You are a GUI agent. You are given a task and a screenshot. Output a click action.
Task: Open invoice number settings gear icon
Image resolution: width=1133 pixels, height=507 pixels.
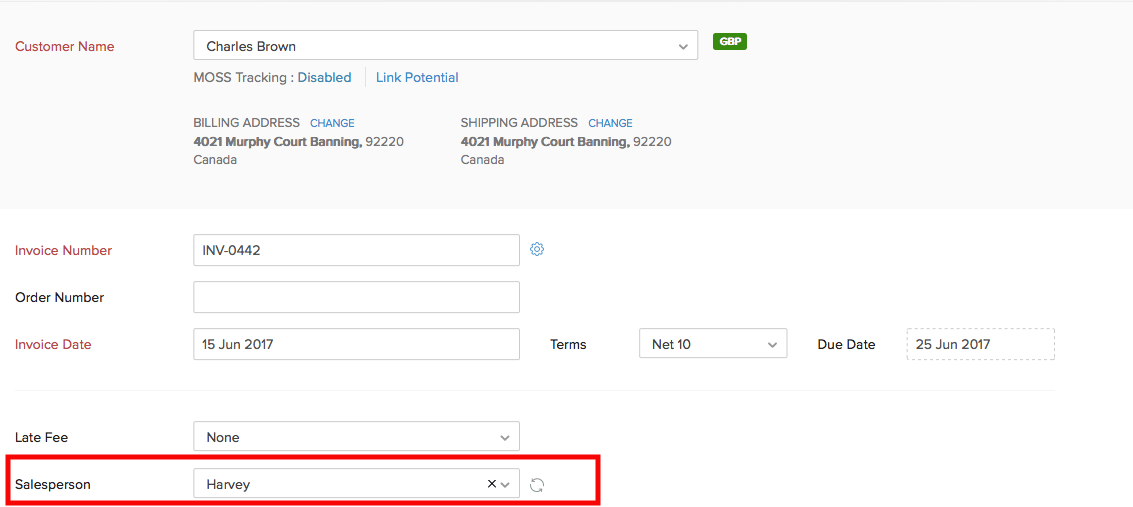[x=537, y=250]
